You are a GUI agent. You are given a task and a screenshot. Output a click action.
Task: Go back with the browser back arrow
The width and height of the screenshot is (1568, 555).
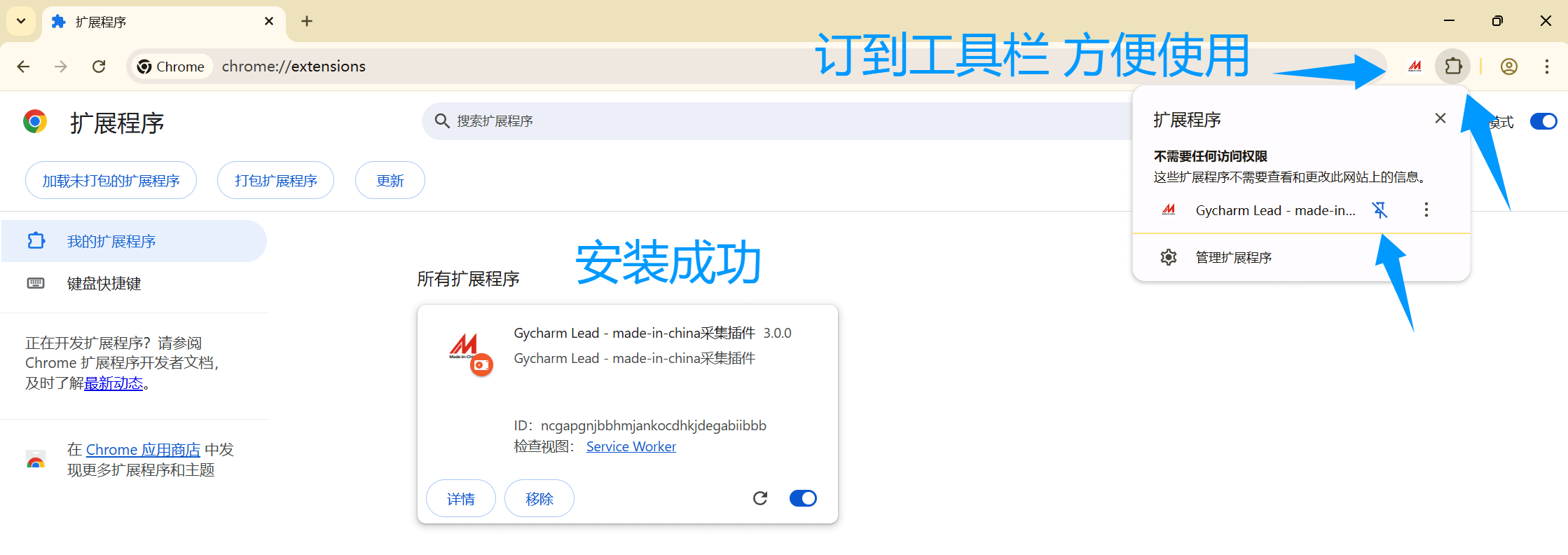click(23, 67)
